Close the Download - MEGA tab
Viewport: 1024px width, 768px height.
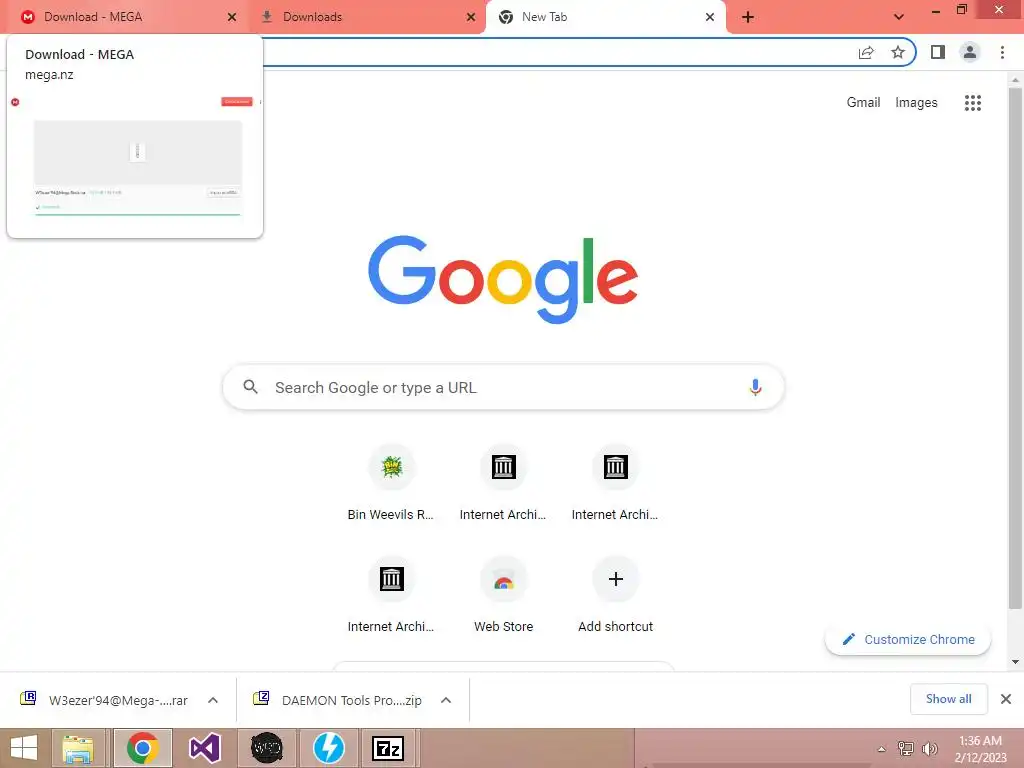click(232, 17)
